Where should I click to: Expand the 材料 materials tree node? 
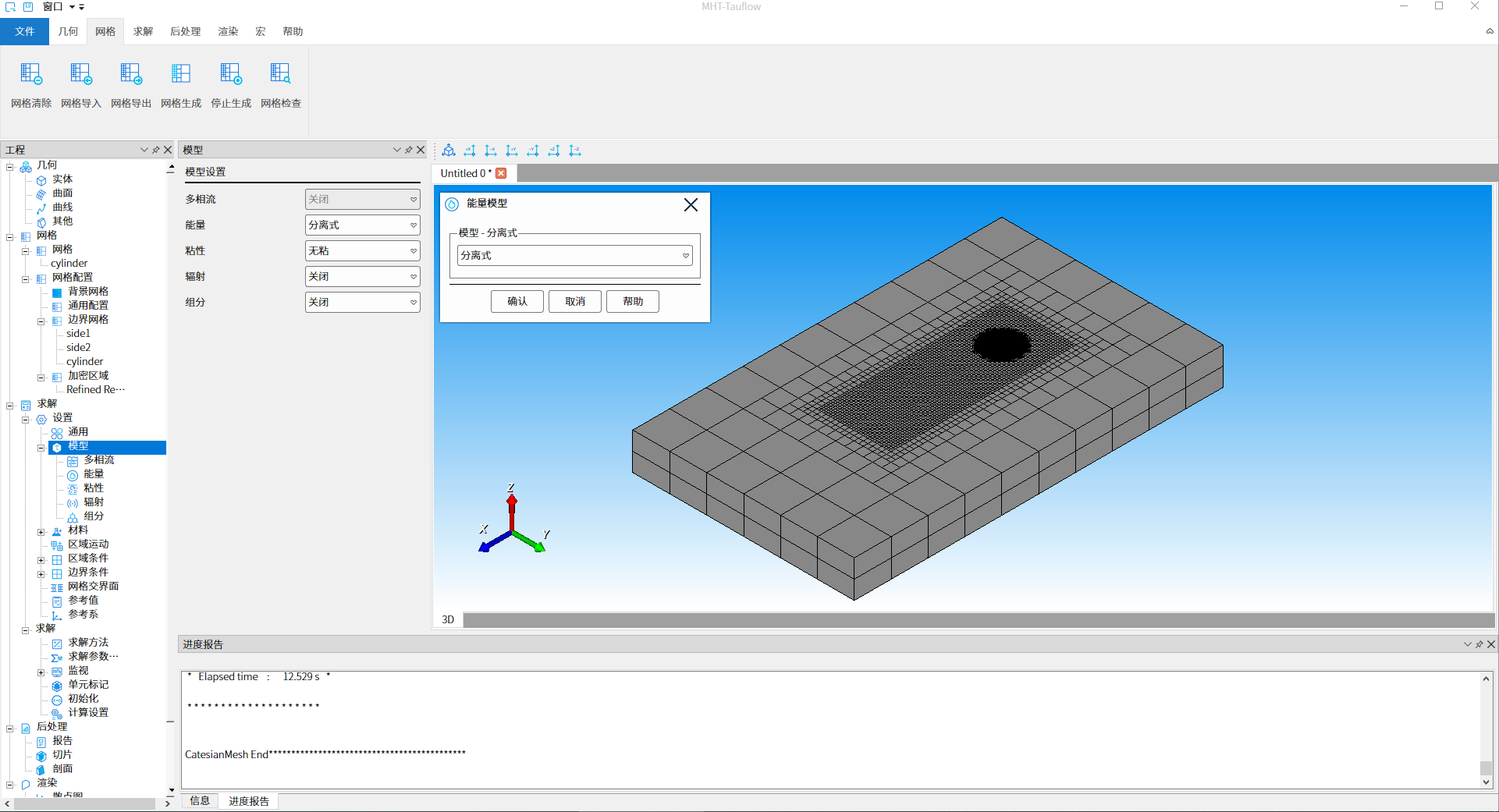(41, 531)
